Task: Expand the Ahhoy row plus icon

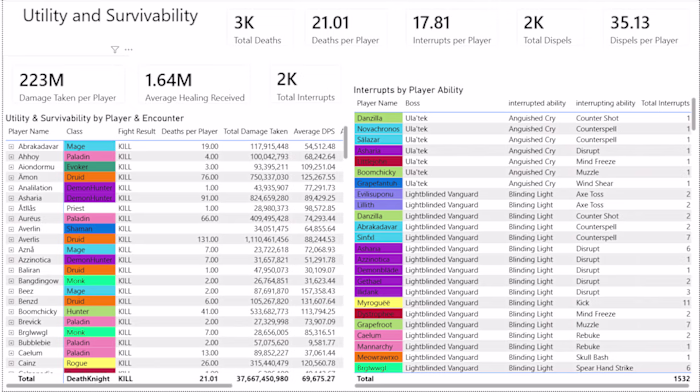Action: (11, 157)
